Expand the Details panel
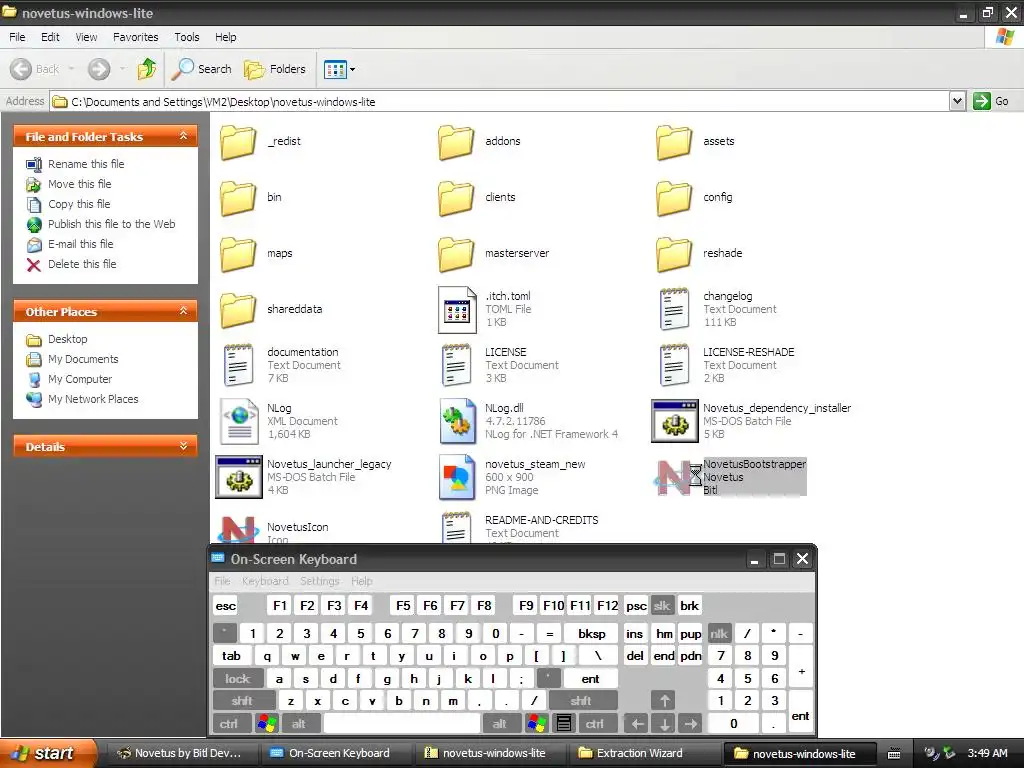Screen dimensions: 1024x768 point(183,446)
